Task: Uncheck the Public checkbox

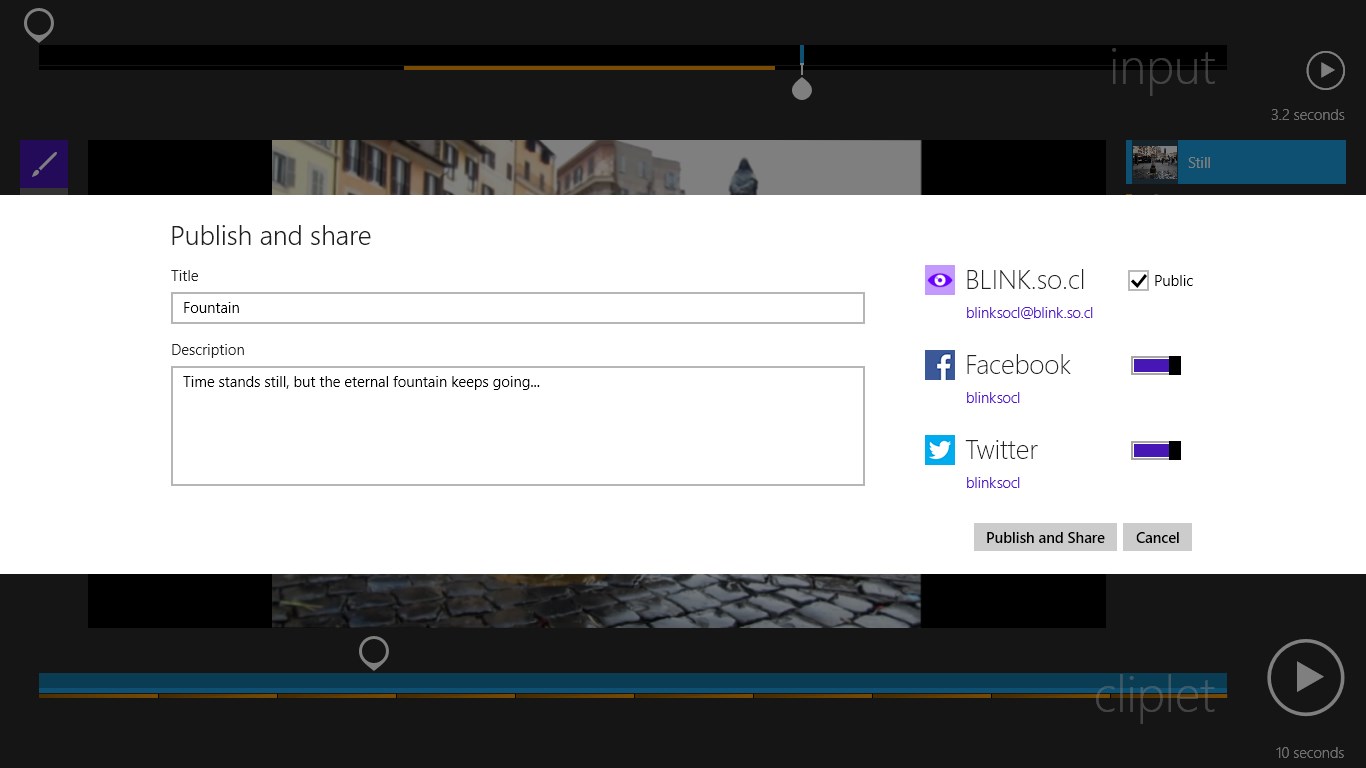Action: (1138, 281)
